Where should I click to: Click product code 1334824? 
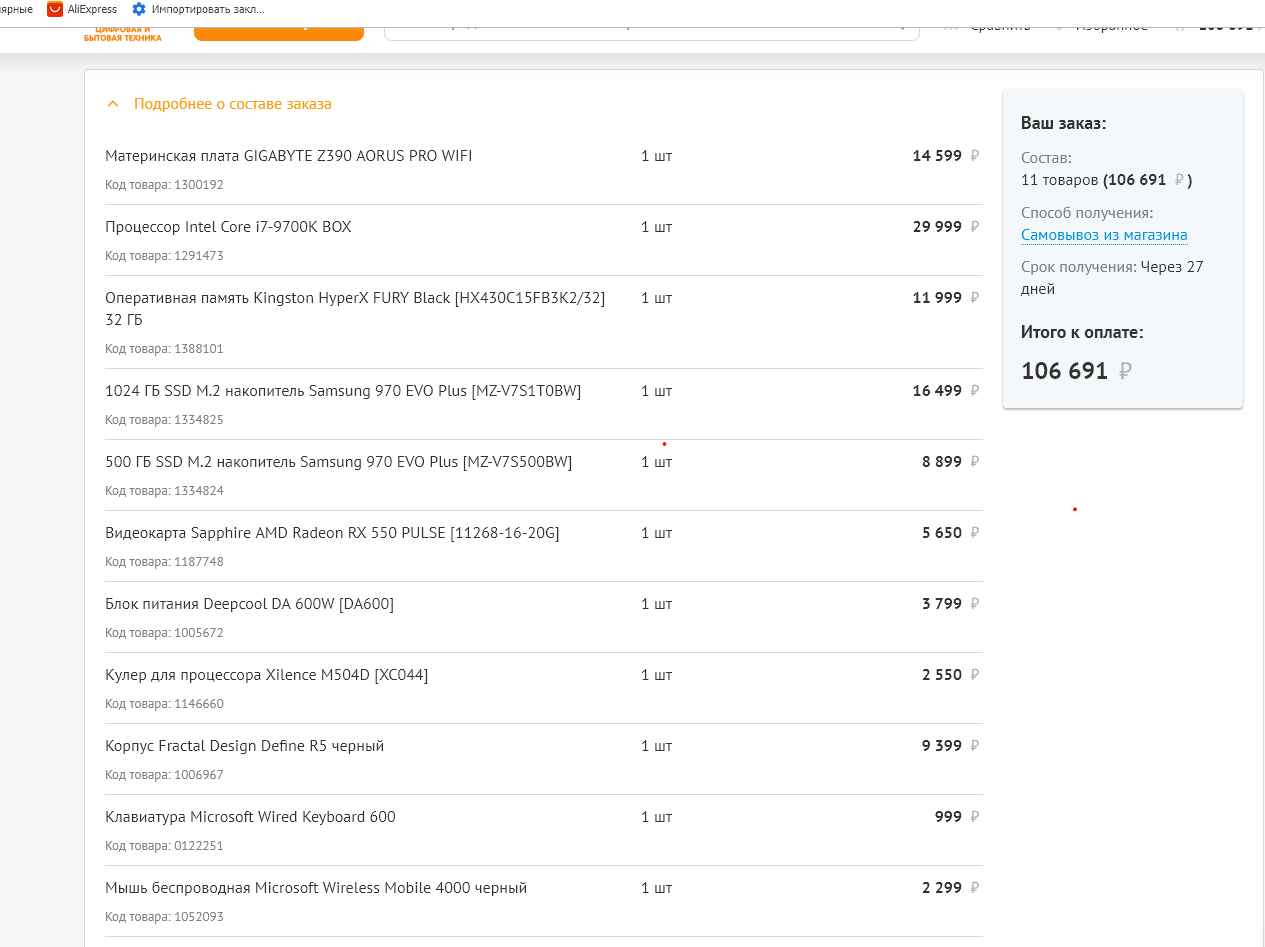164,491
